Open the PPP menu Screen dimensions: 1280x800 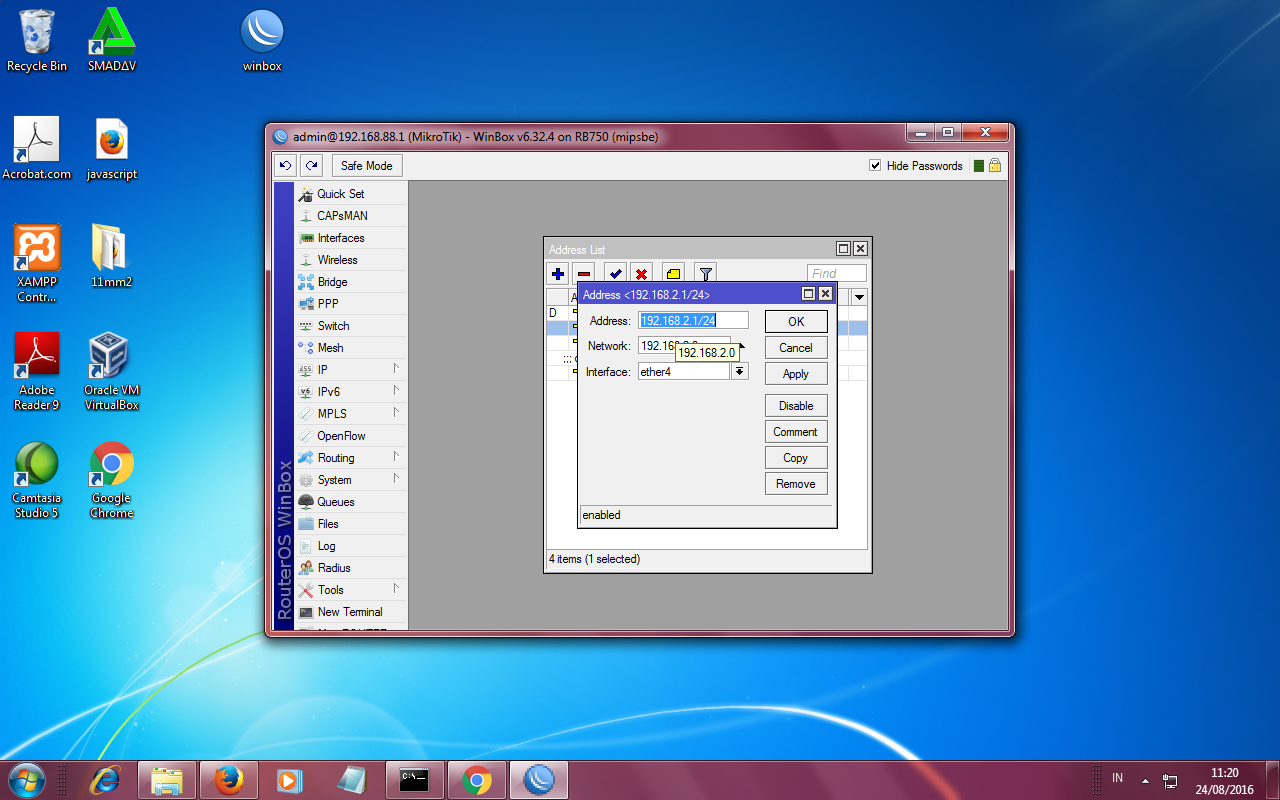coord(352,304)
